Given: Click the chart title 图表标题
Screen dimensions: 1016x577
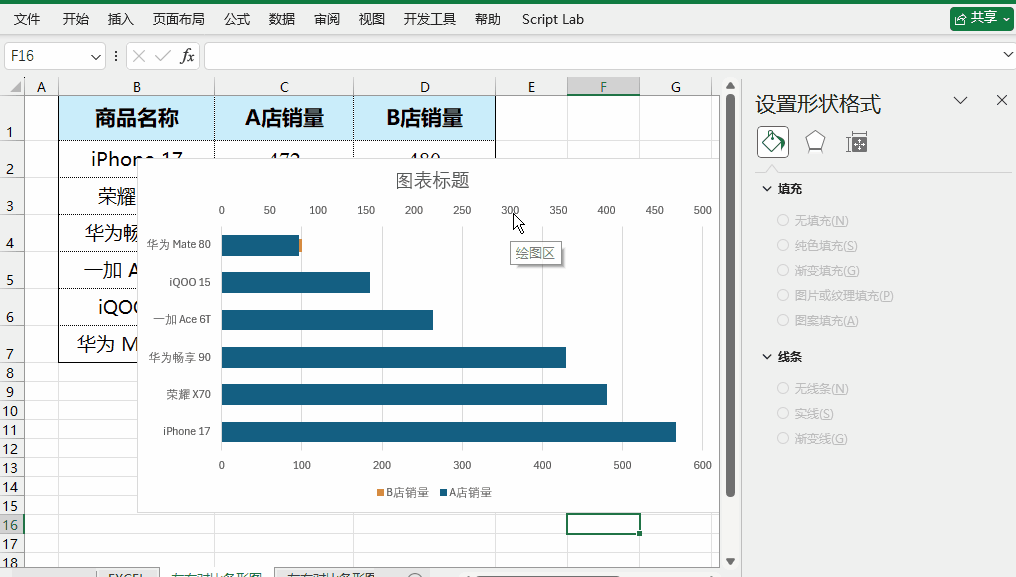Looking at the screenshot, I should point(432,180).
